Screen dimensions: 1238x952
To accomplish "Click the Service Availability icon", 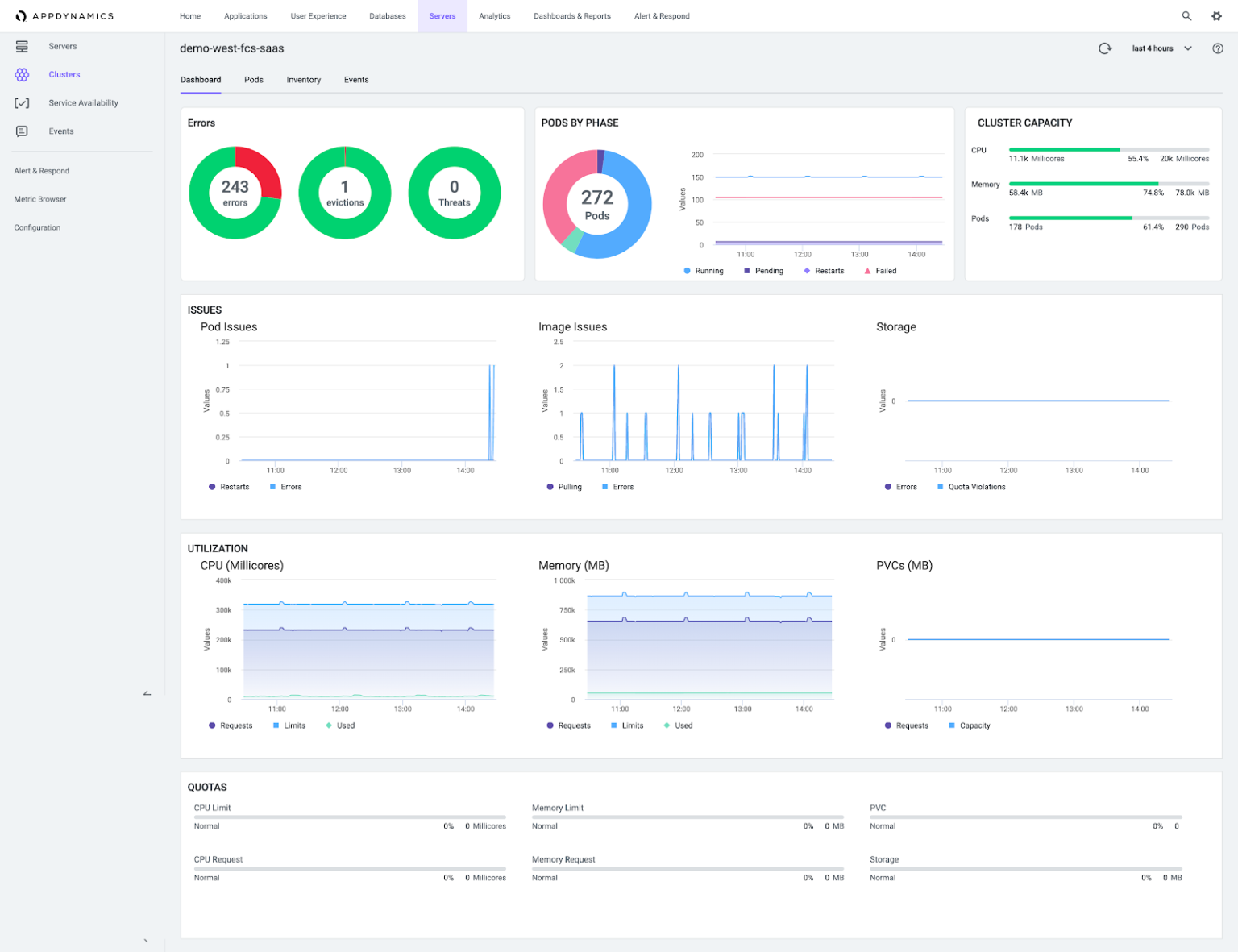I will (x=22, y=102).
